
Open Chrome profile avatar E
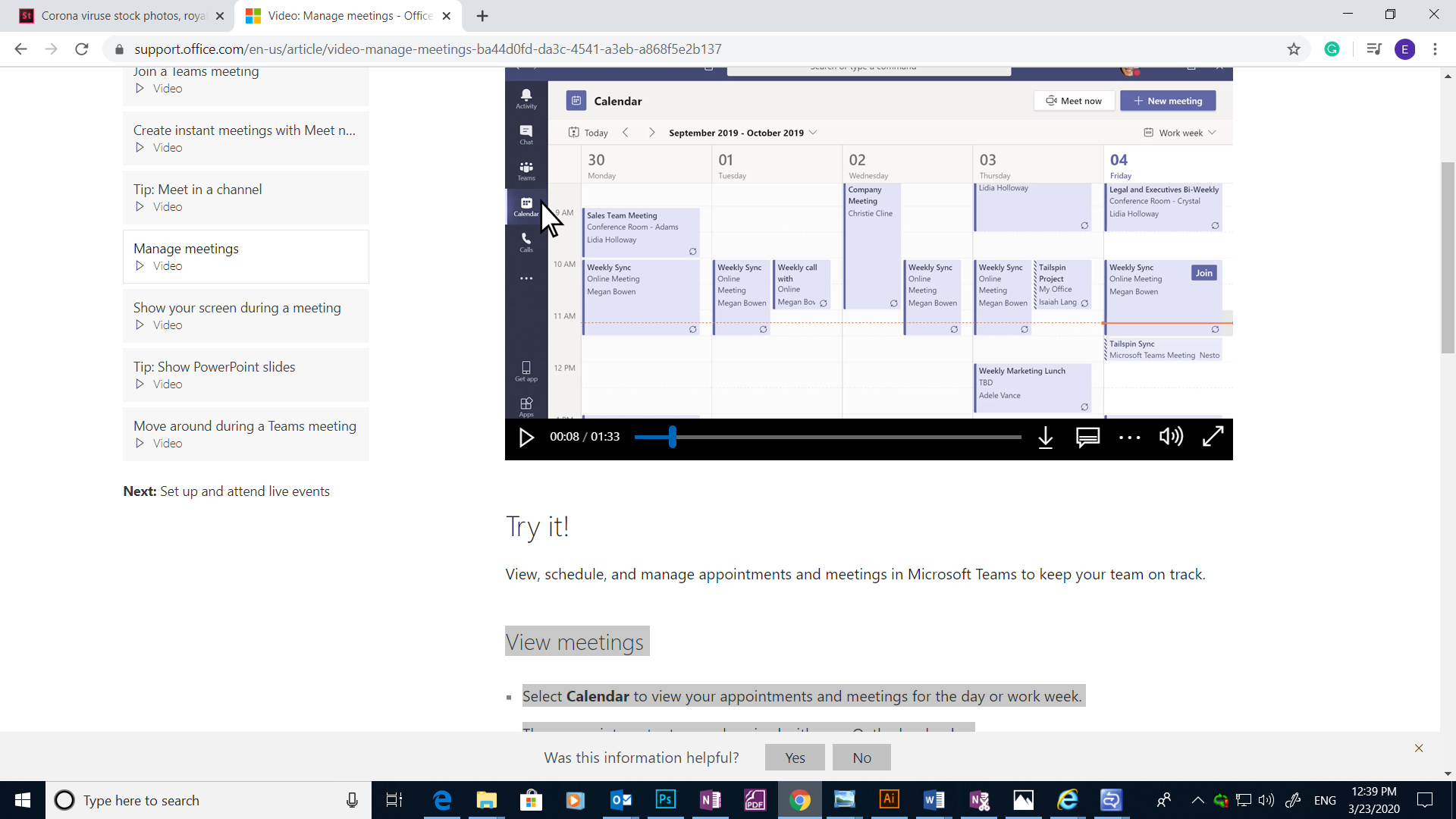click(x=1404, y=49)
